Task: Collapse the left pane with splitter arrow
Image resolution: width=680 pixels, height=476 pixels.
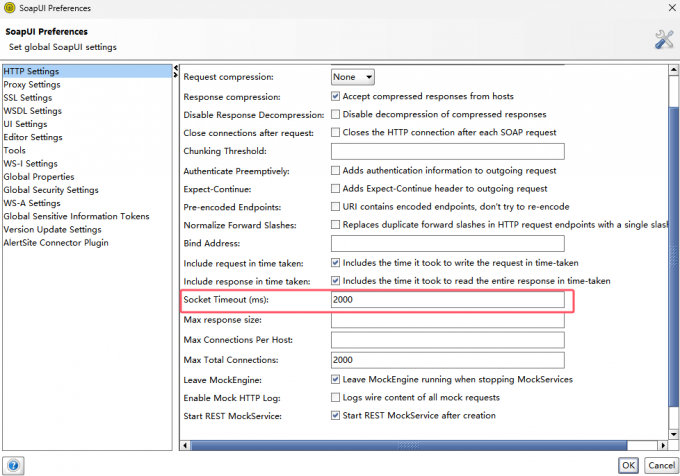Action: tap(176, 68)
